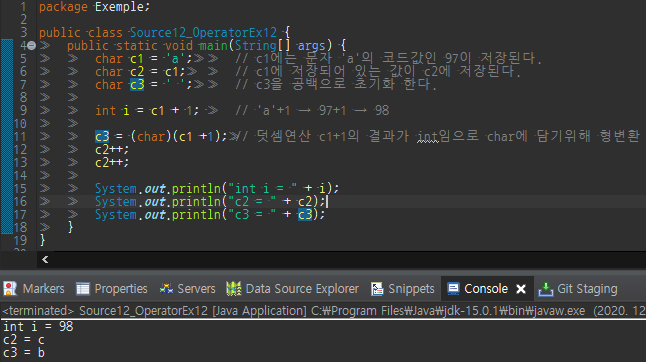
Task: Open the Markers tab
Action: (x=34, y=289)
